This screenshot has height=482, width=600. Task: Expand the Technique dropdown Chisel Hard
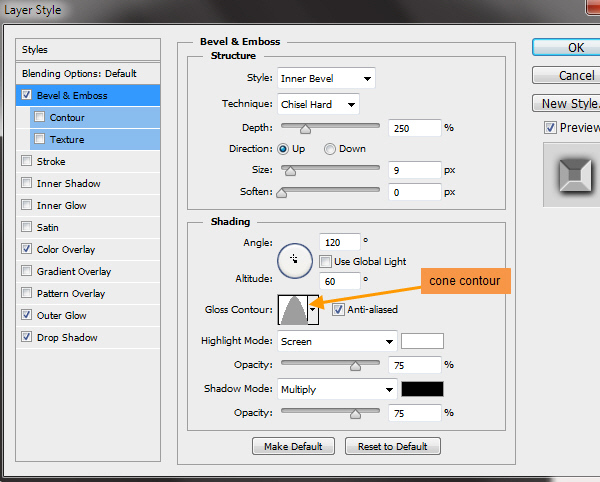319,104
